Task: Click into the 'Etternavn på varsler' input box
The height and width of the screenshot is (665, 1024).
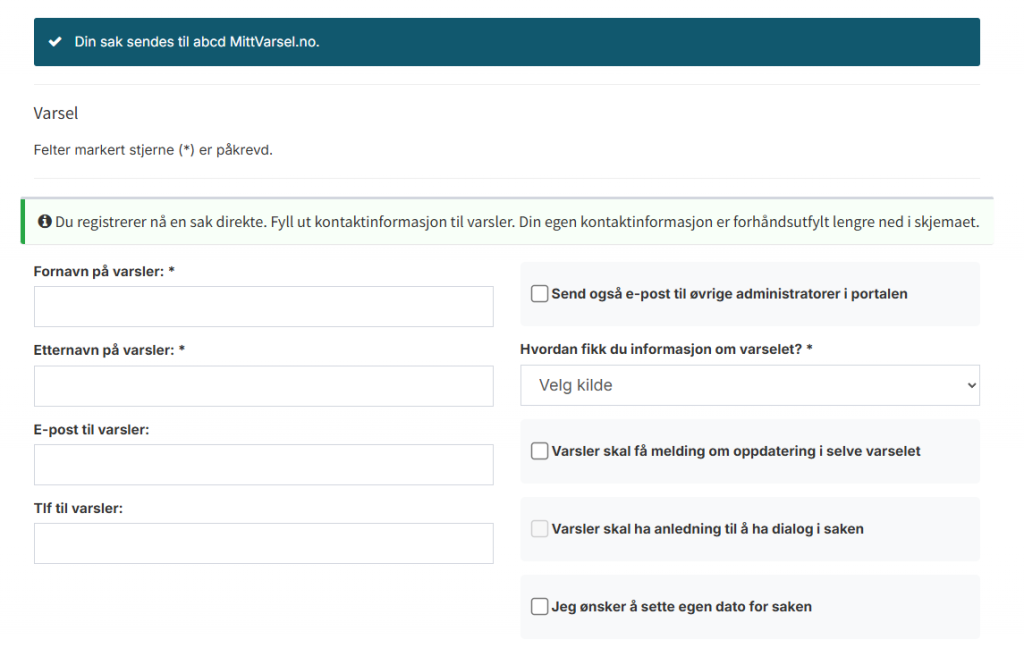Action: 263,386
